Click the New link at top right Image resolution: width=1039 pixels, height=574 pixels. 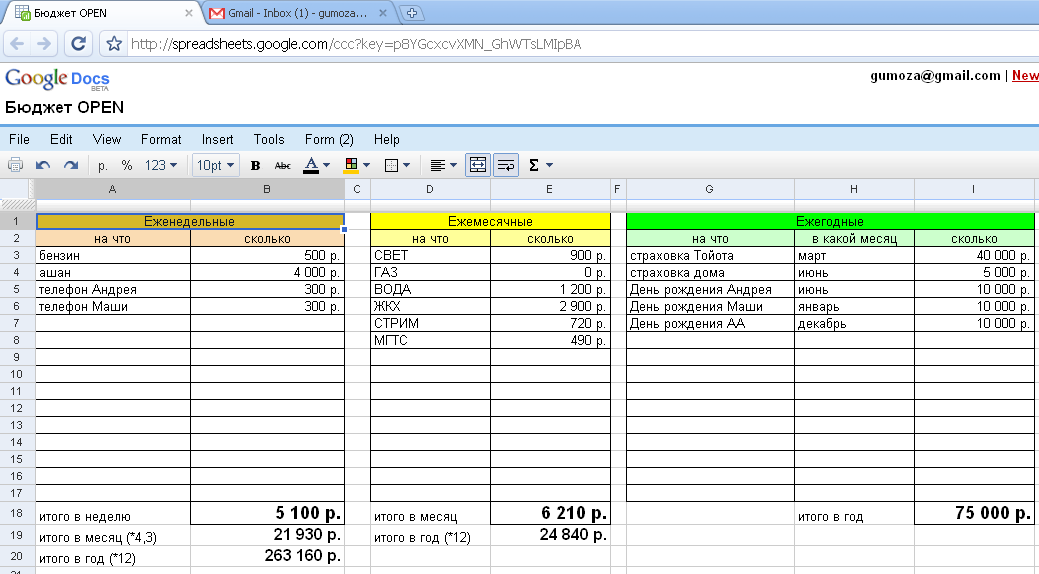click(x=1025, y=76)
